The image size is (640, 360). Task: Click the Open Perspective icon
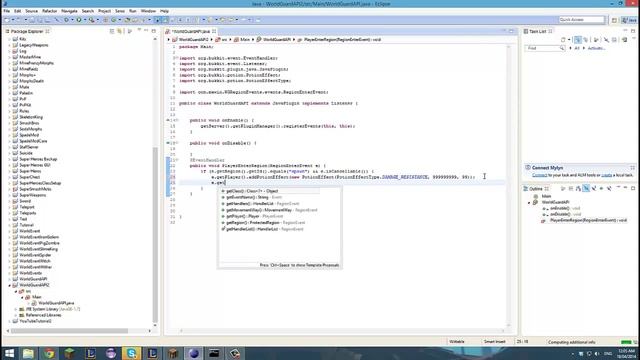pyautogui.click(x=614, y=20)
